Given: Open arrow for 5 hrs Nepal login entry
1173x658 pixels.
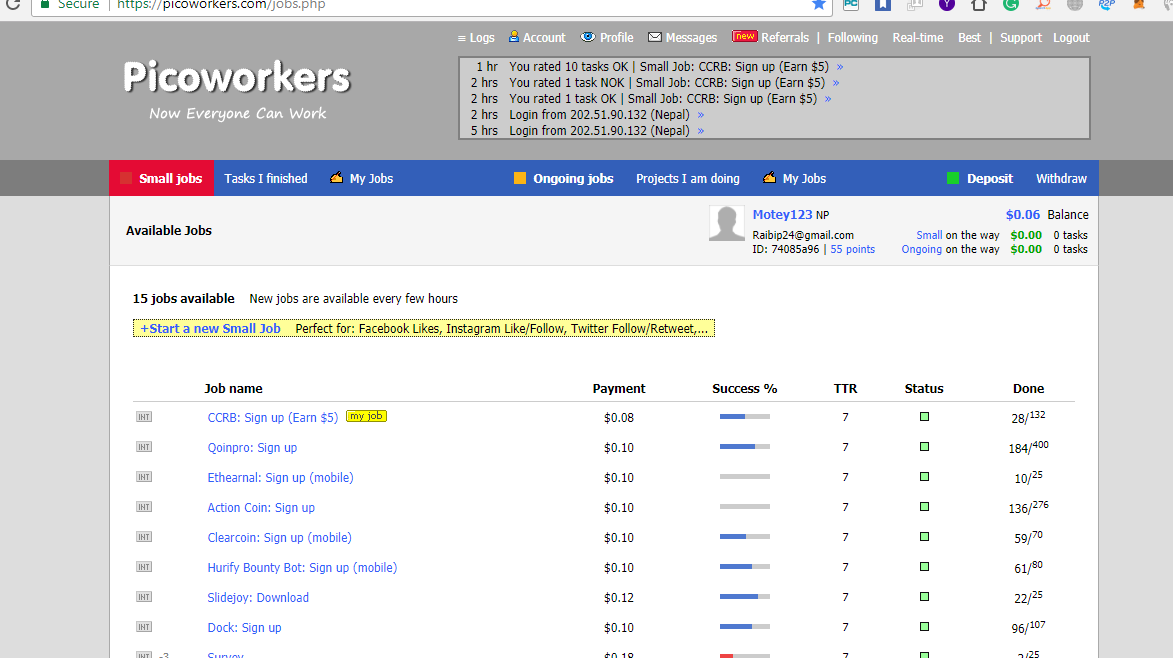Looking at the screenshot, I should click(700, 131).
